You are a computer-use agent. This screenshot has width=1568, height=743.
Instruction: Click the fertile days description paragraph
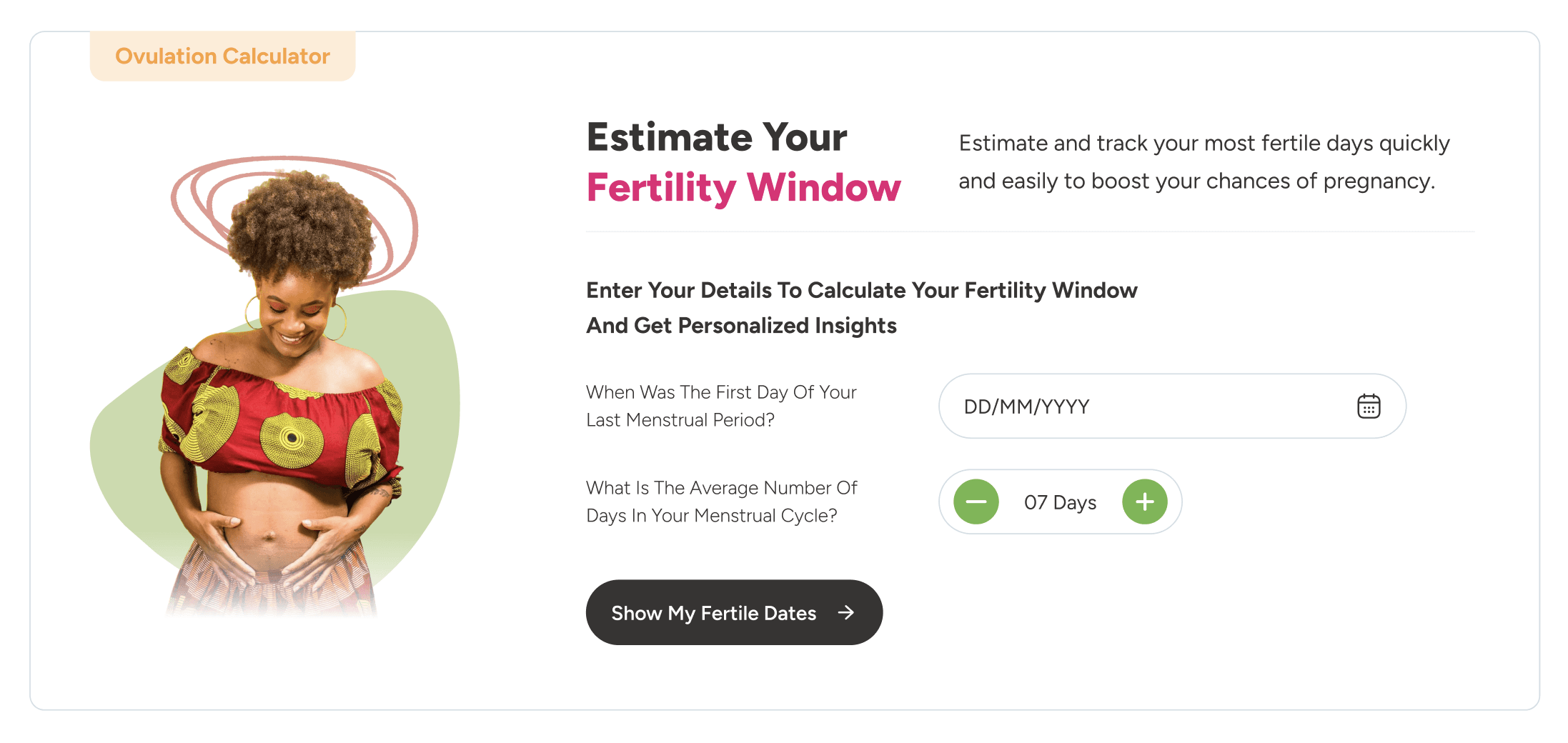1204,162
